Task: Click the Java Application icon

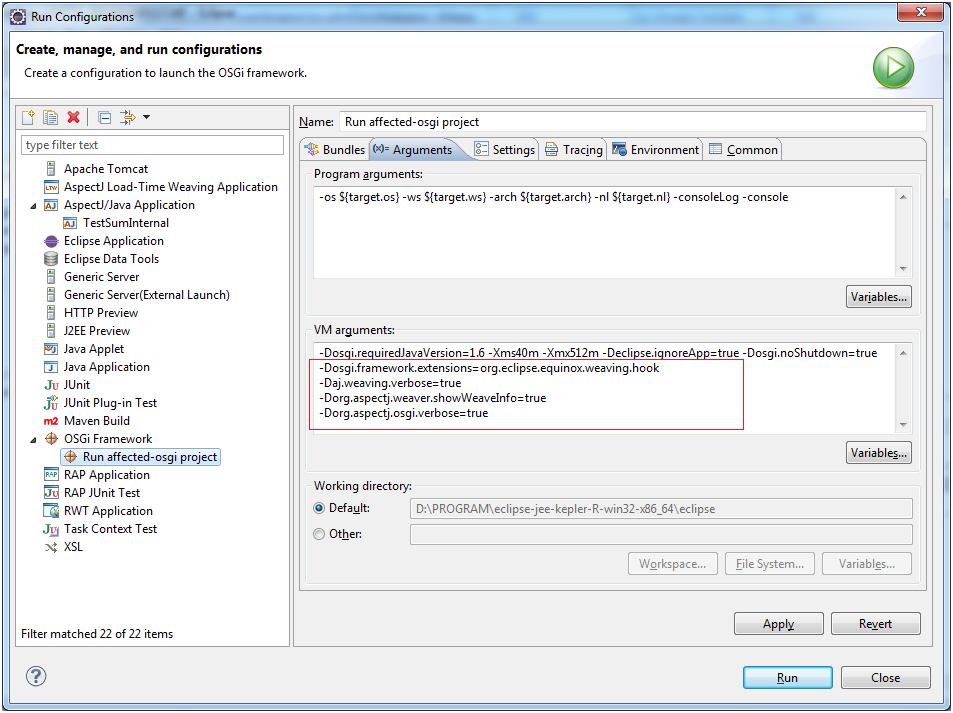Action: coord(51,367)
